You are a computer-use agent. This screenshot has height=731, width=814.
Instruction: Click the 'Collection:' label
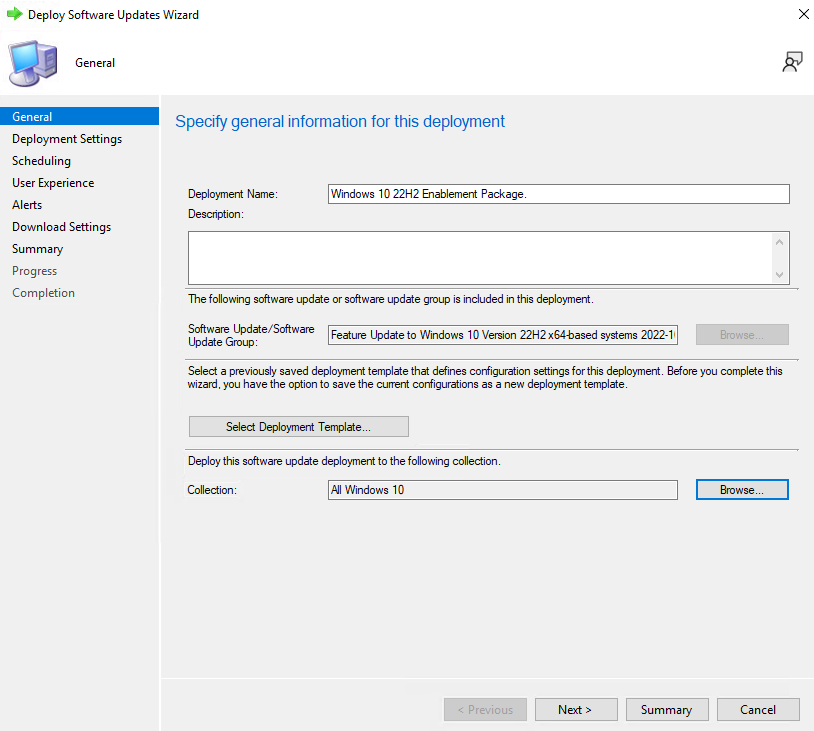(212, 490)
